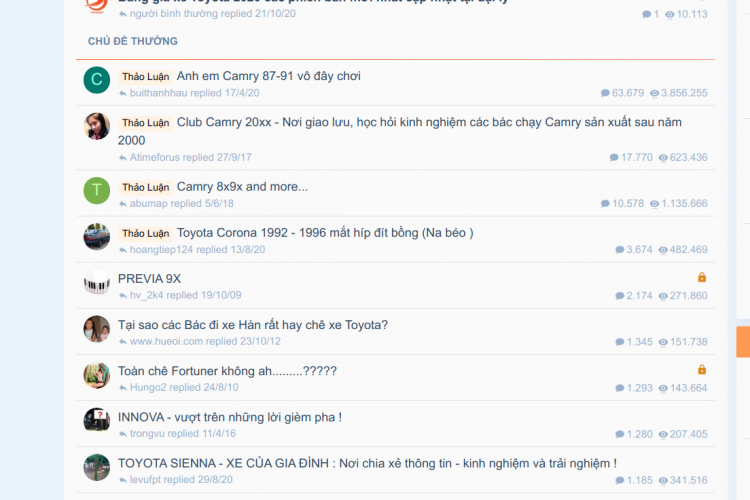
Task: Open Toyota Corona 1992 - 1996 thread
Action: tap(325, 233)
